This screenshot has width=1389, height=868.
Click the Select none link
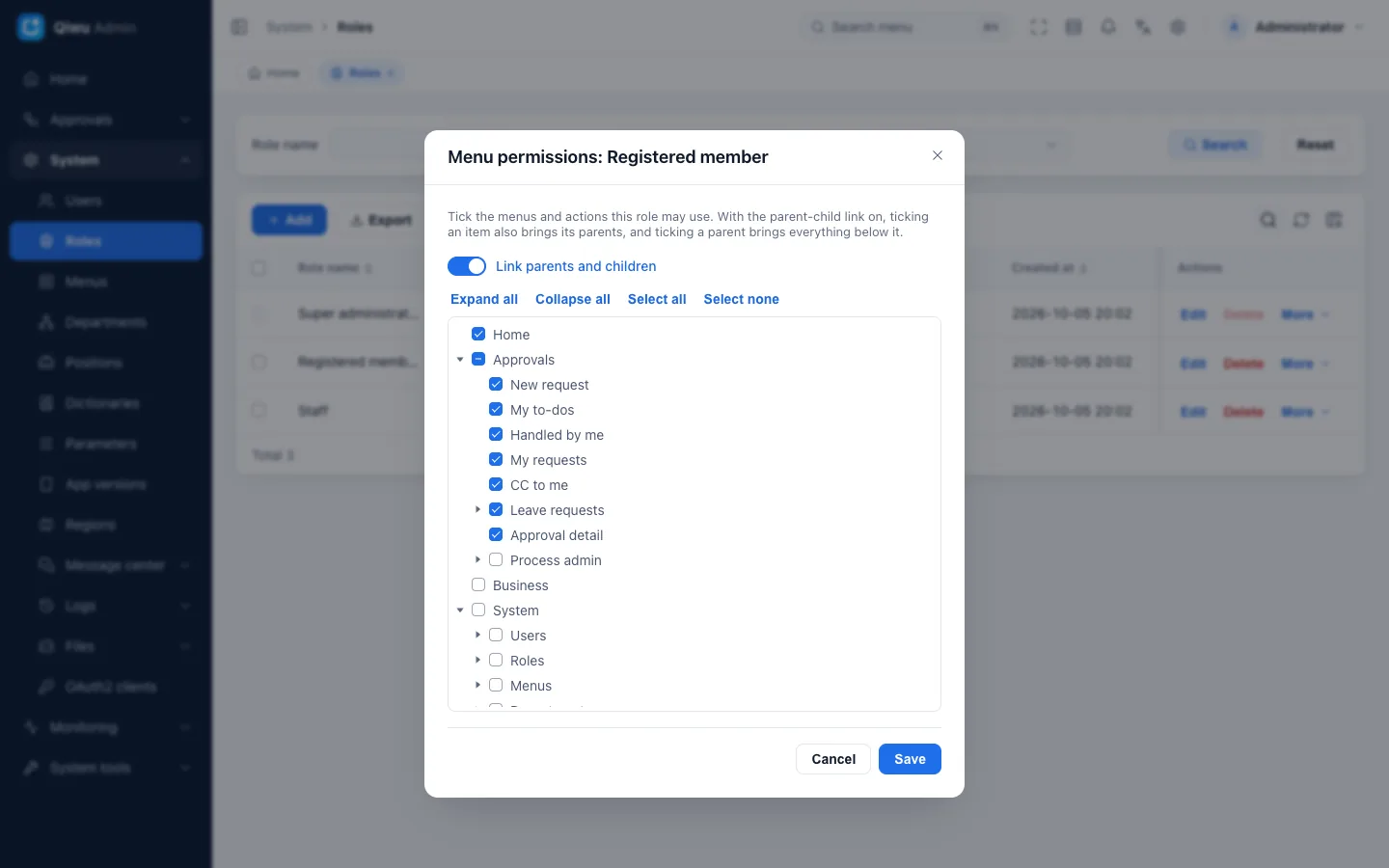point(741,299)
